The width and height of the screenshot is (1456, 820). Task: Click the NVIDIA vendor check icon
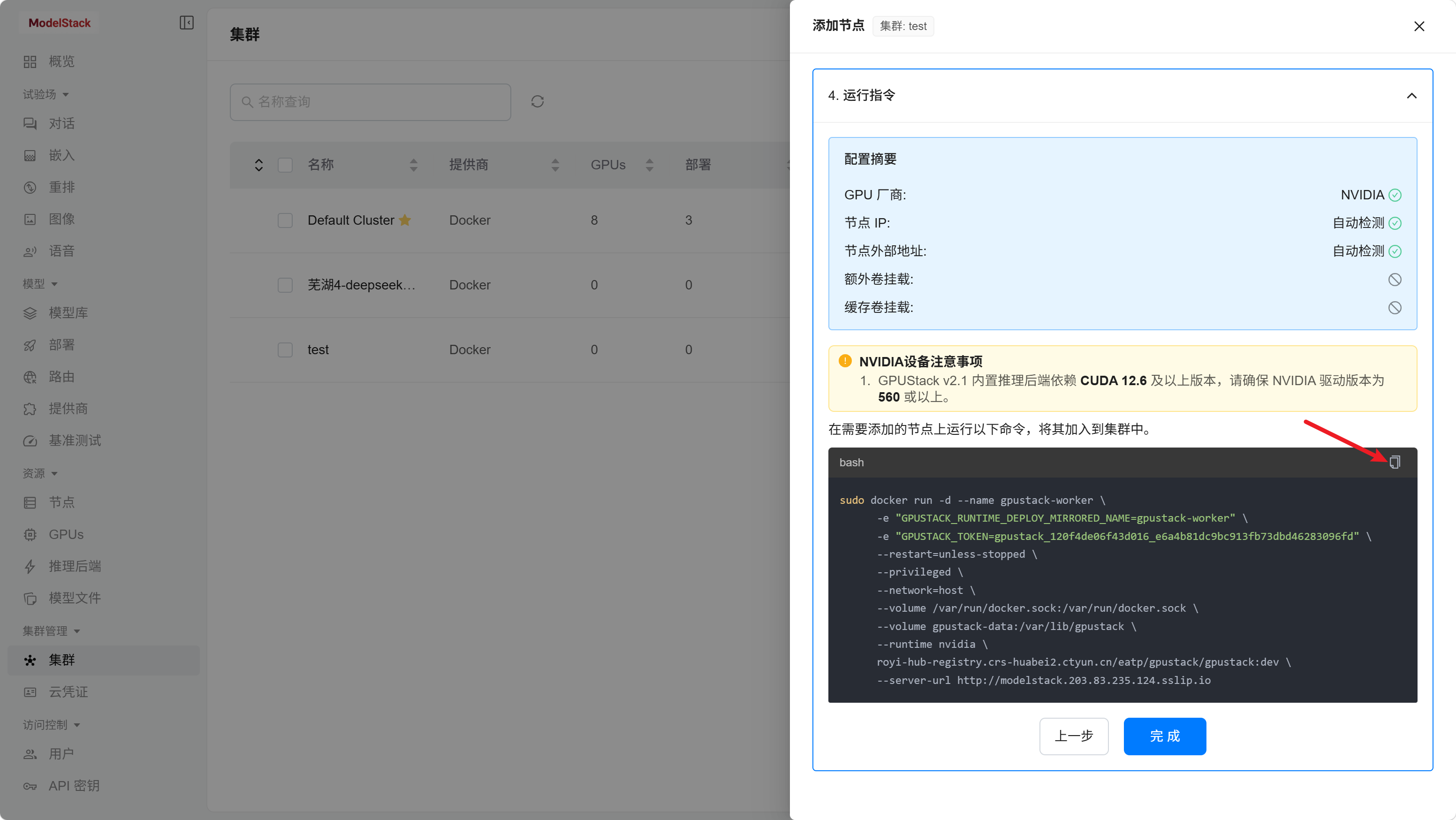pyautogui.click(x=1395, y=195)
